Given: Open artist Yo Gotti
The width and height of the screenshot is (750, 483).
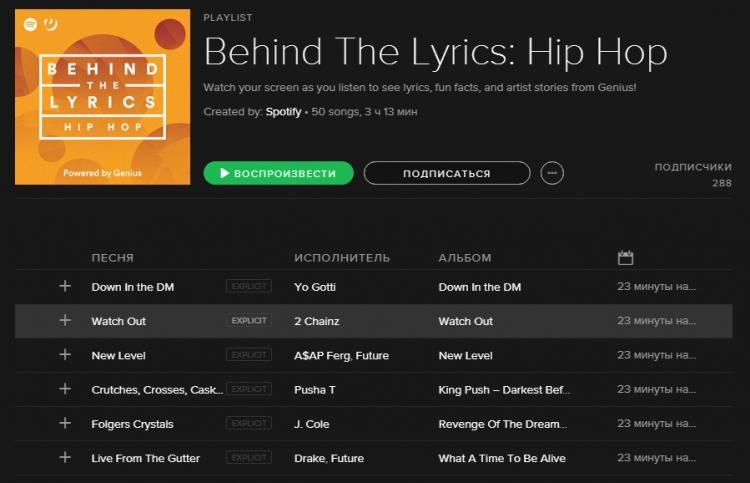Looking at the screenshot, I should pos(315,287).
